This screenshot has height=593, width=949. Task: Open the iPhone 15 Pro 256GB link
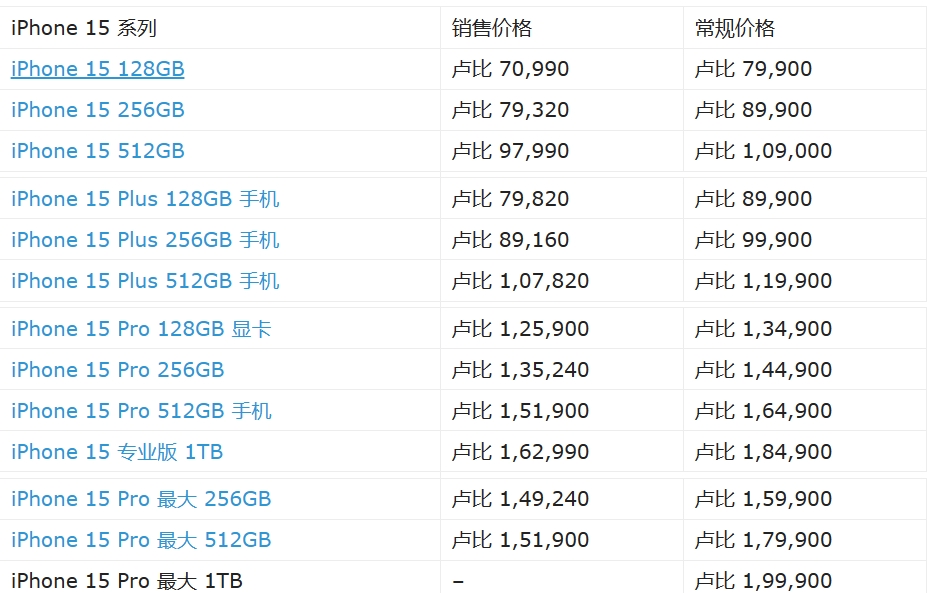[117, 370]
